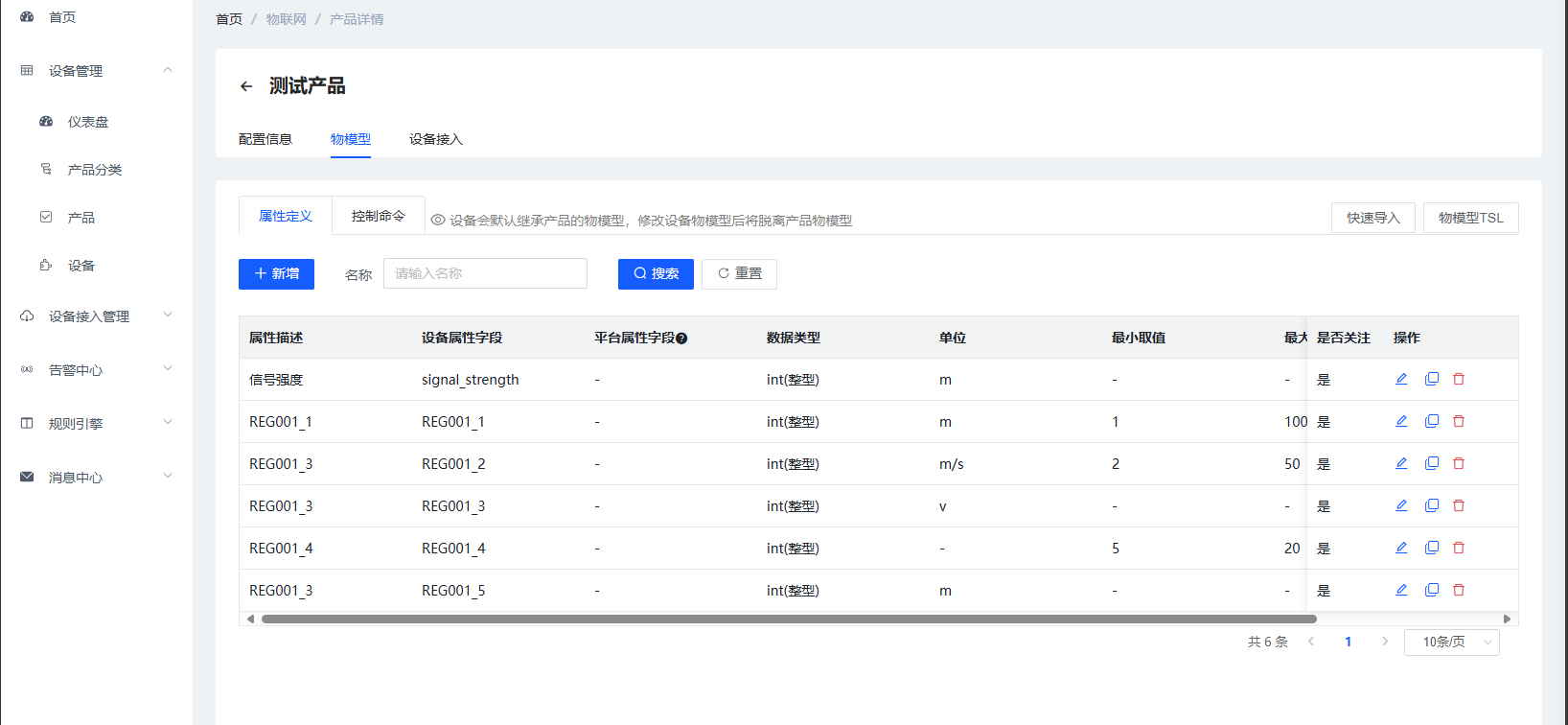This screenshot has height=725, width=1568.
Task: Click the 共 6 条 total count text
Action: point(1268,642)
